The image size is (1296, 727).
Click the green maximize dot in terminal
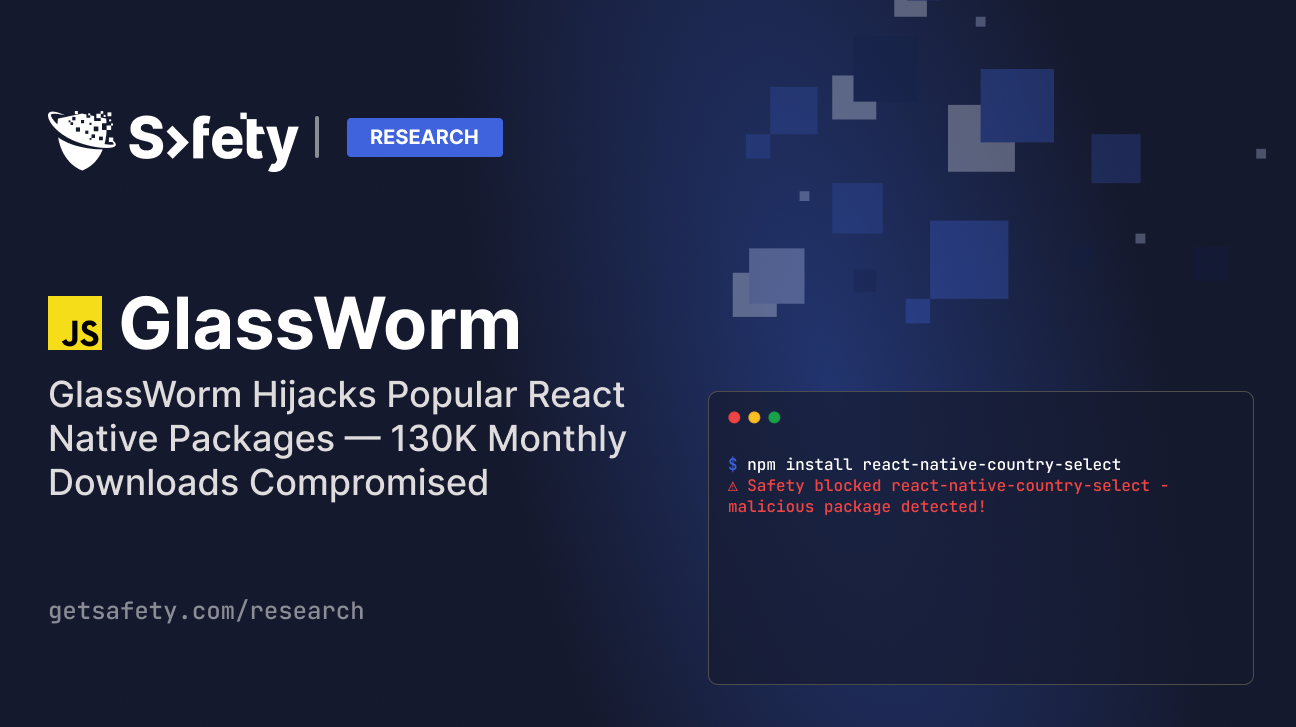(x=774, y=417)
